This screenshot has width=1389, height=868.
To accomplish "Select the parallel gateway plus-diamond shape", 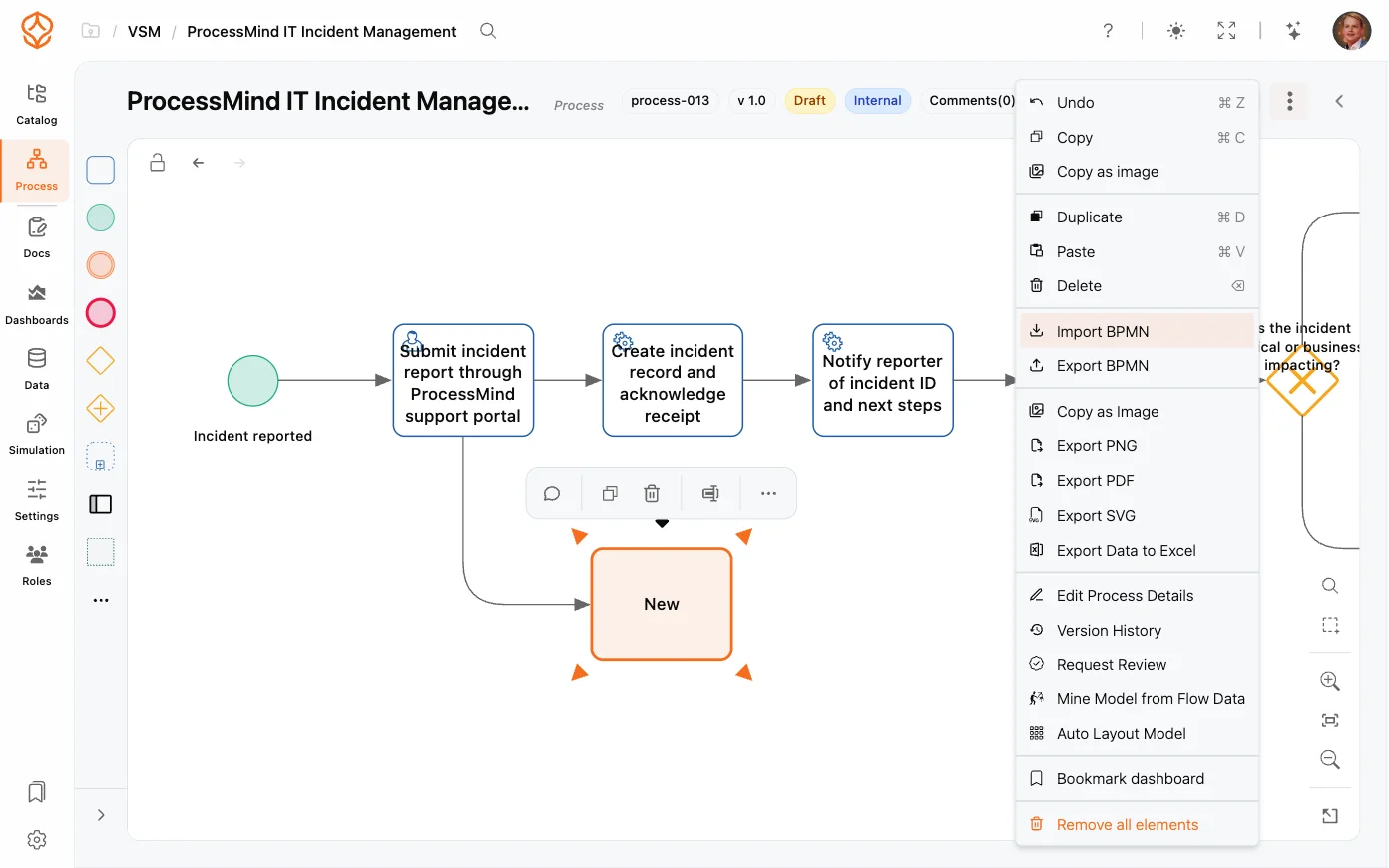I will (x=101, y=408).
